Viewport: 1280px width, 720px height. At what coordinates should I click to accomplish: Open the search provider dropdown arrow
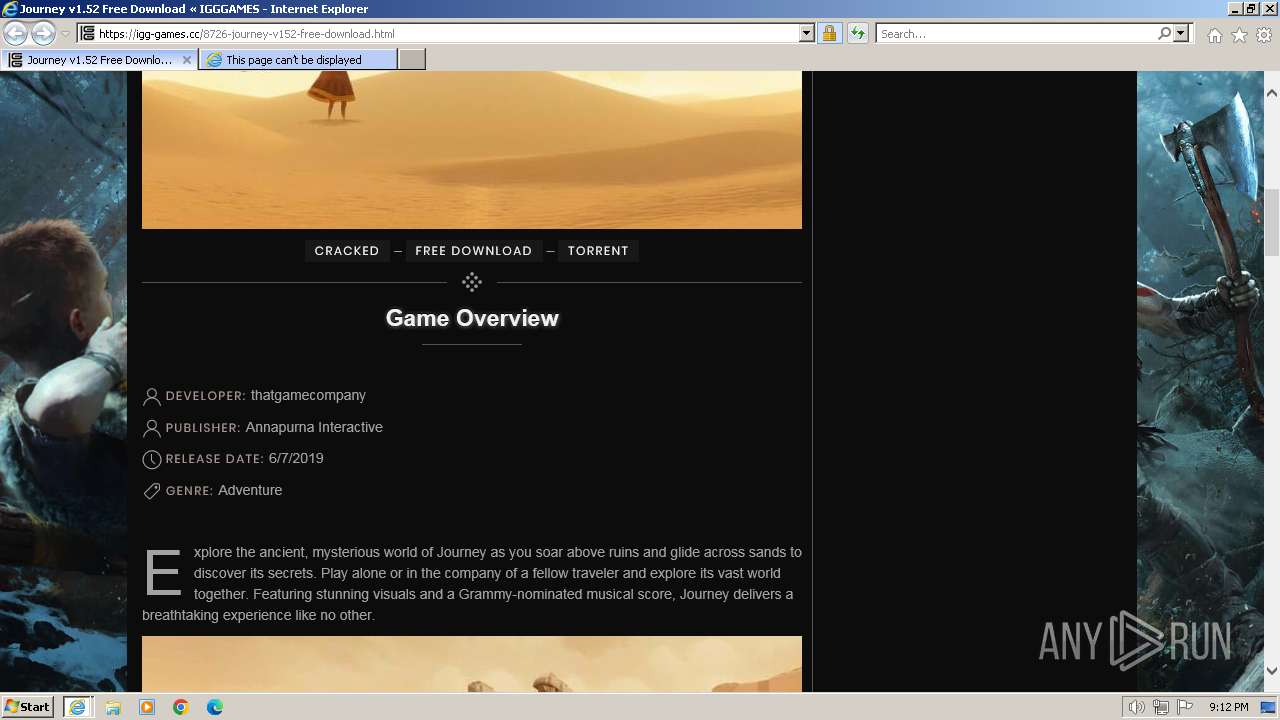pyautogui.click(x=1181, y=33)
